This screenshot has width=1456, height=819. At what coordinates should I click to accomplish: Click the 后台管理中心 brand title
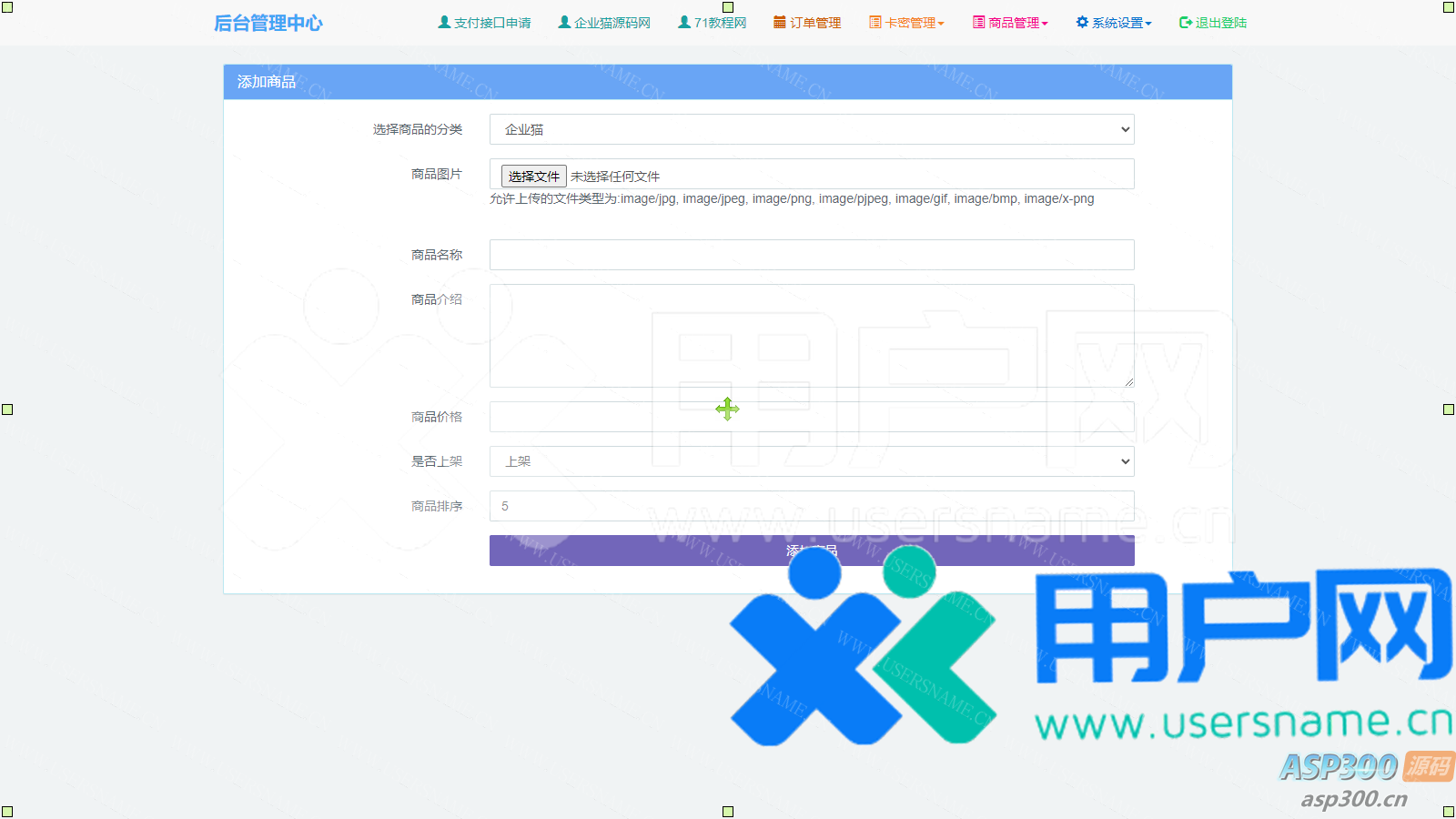268,23
